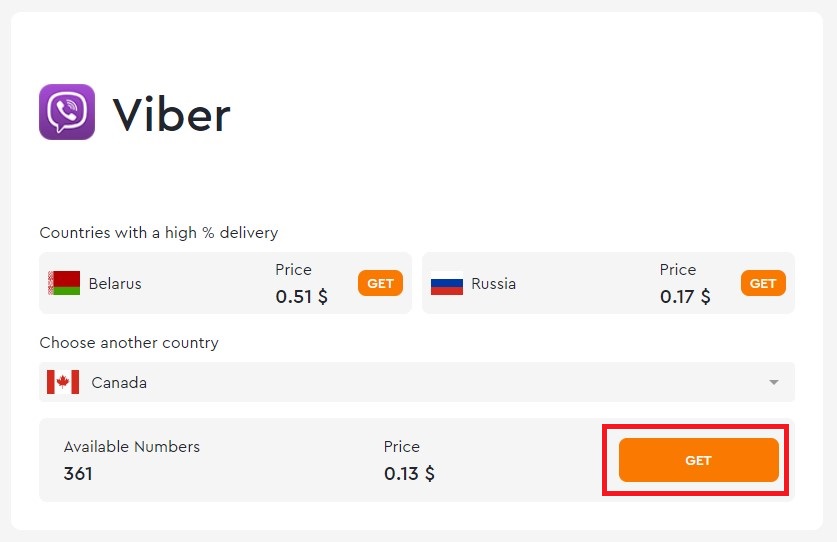Image resolution: width=837 pixels, height=542 pixels.
Task: Select the Russia country name
Action: click(x=493, y=284)
